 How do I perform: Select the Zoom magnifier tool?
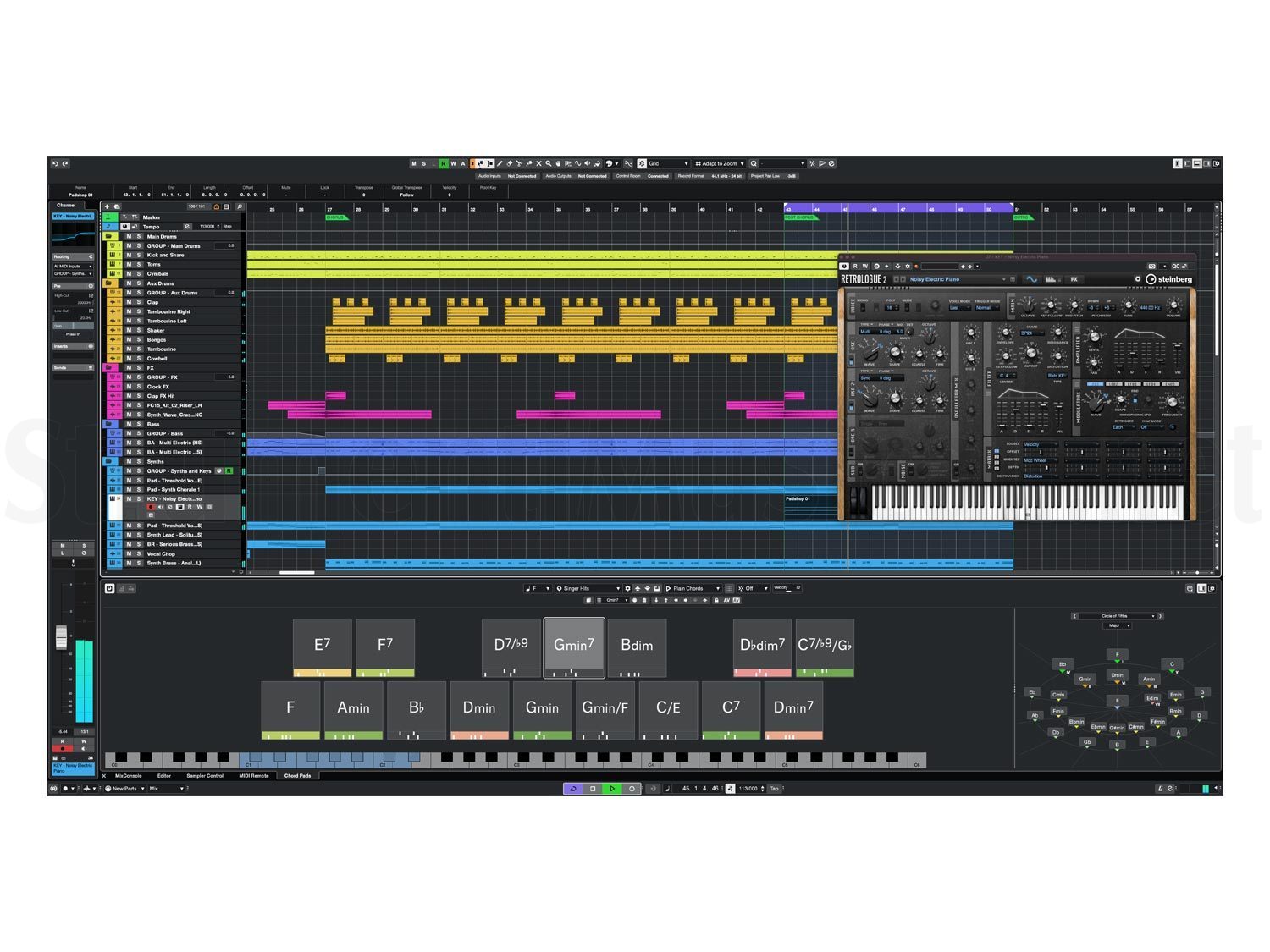click(549, 163)
